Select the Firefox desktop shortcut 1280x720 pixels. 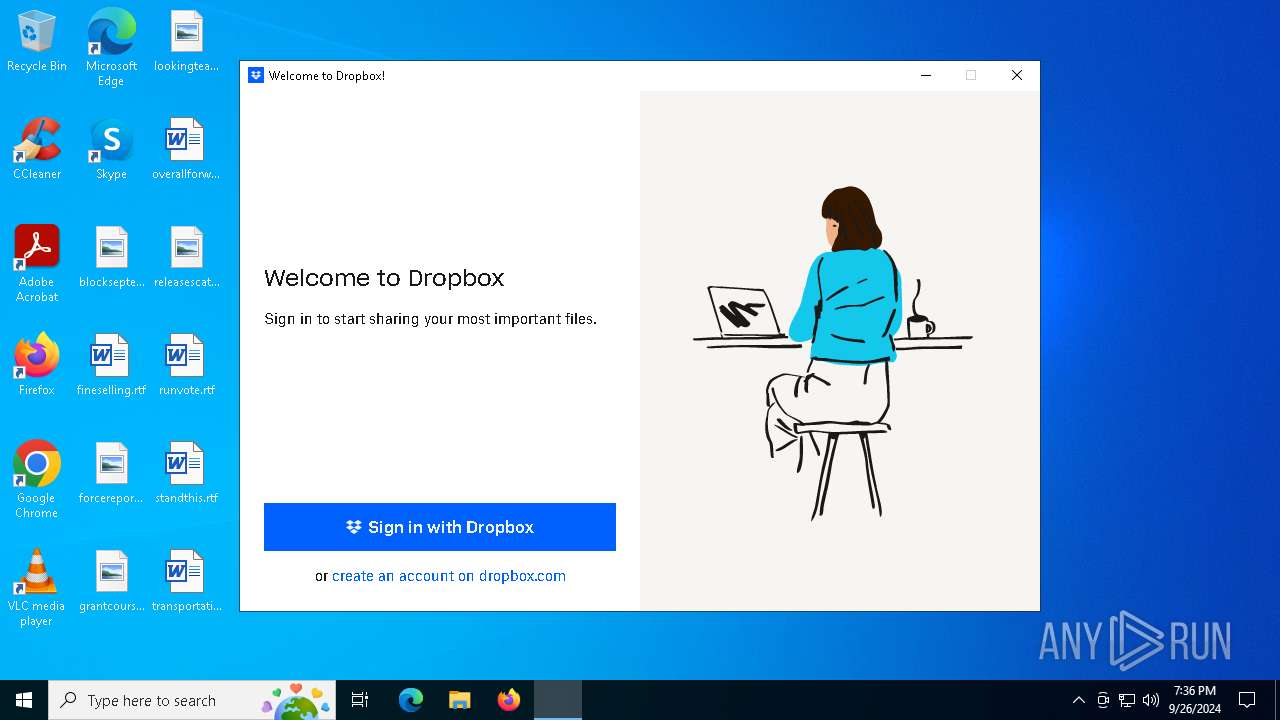pos(37,366)
